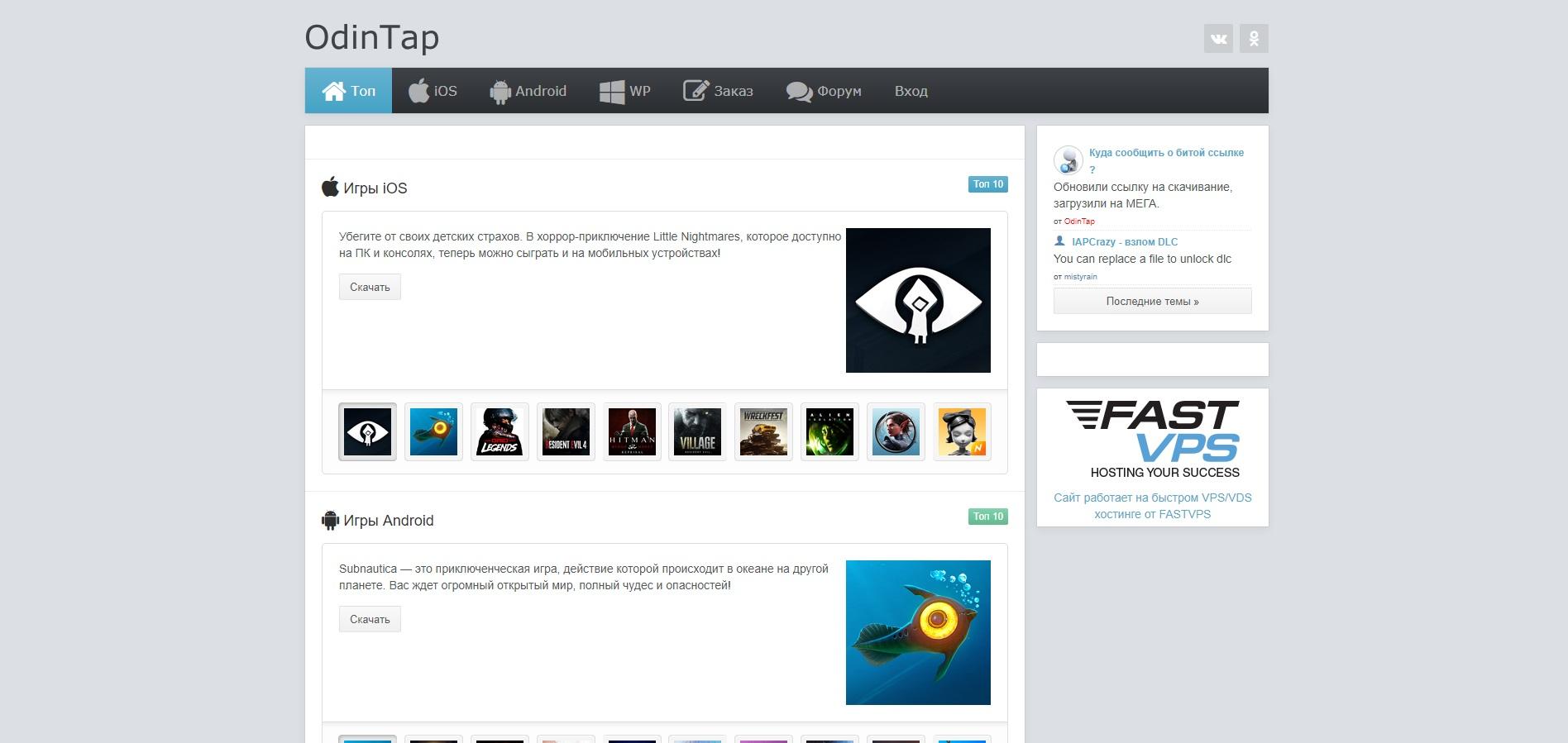1568x743 pixels.
Task: Open the IAPCrazy - взлом DLC topic
Action: pos(1125,242)
